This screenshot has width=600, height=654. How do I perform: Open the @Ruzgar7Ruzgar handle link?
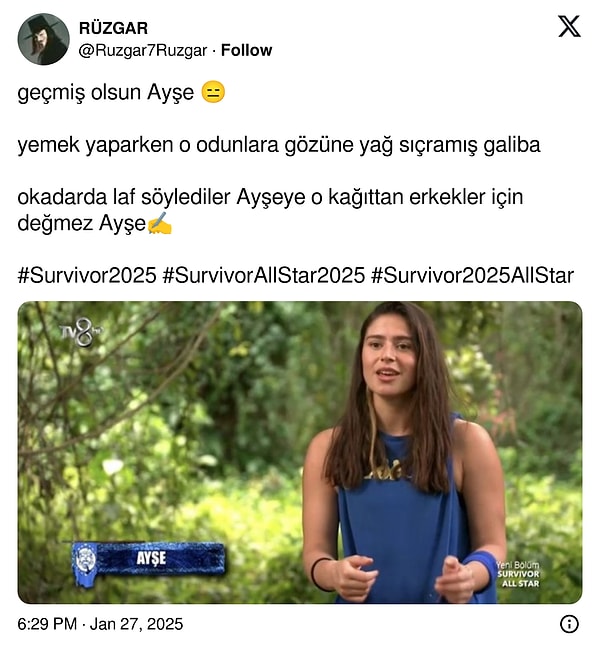coord(143,50)
